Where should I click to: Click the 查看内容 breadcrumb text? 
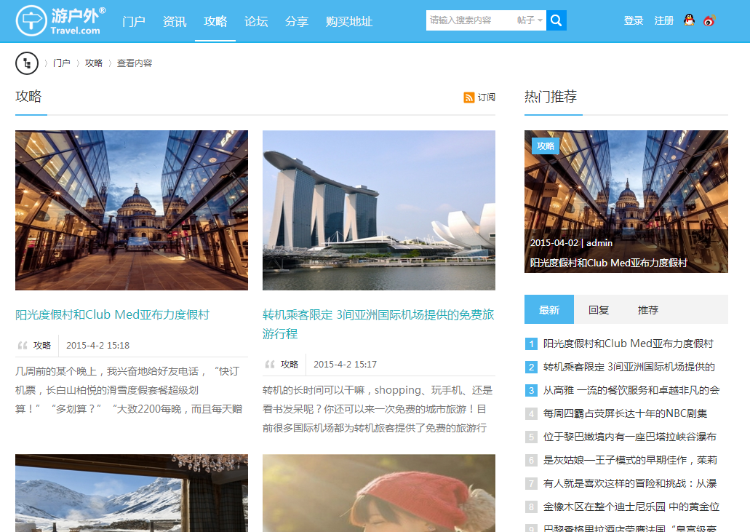[134, 63]
